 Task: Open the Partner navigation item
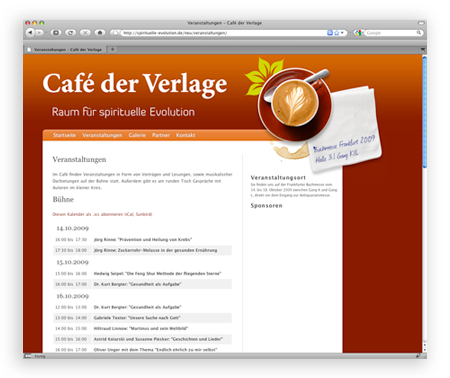161,135
